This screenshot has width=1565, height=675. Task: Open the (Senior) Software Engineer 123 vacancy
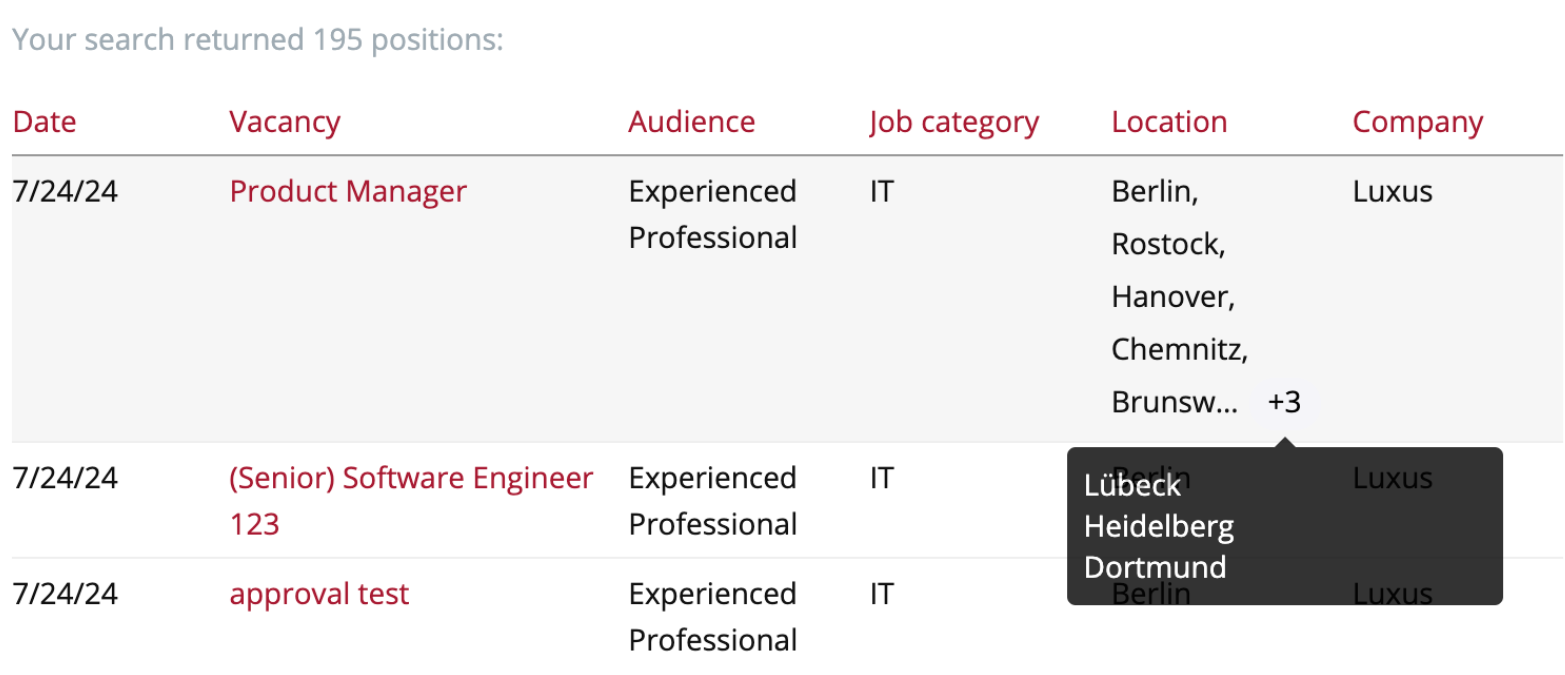[x=411, y=501]
